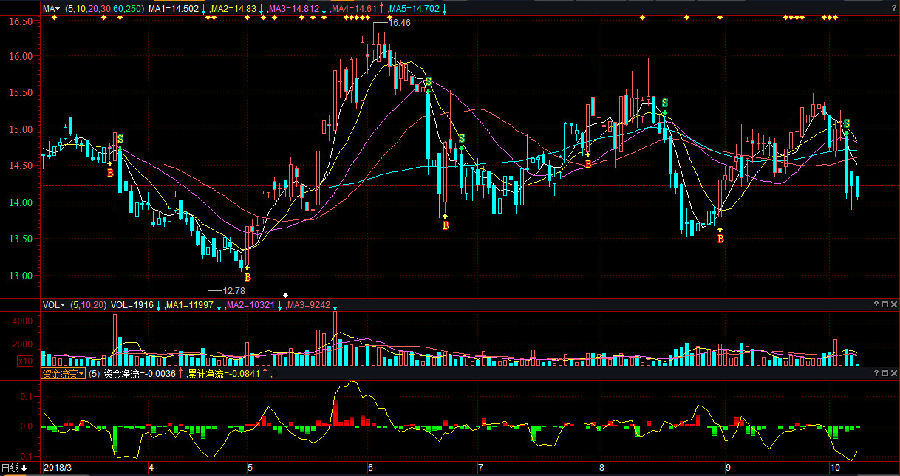Close the VOL pane
The width and height of the screenshot is (900, 476).
pyautogui.click(x=894, y=304)
